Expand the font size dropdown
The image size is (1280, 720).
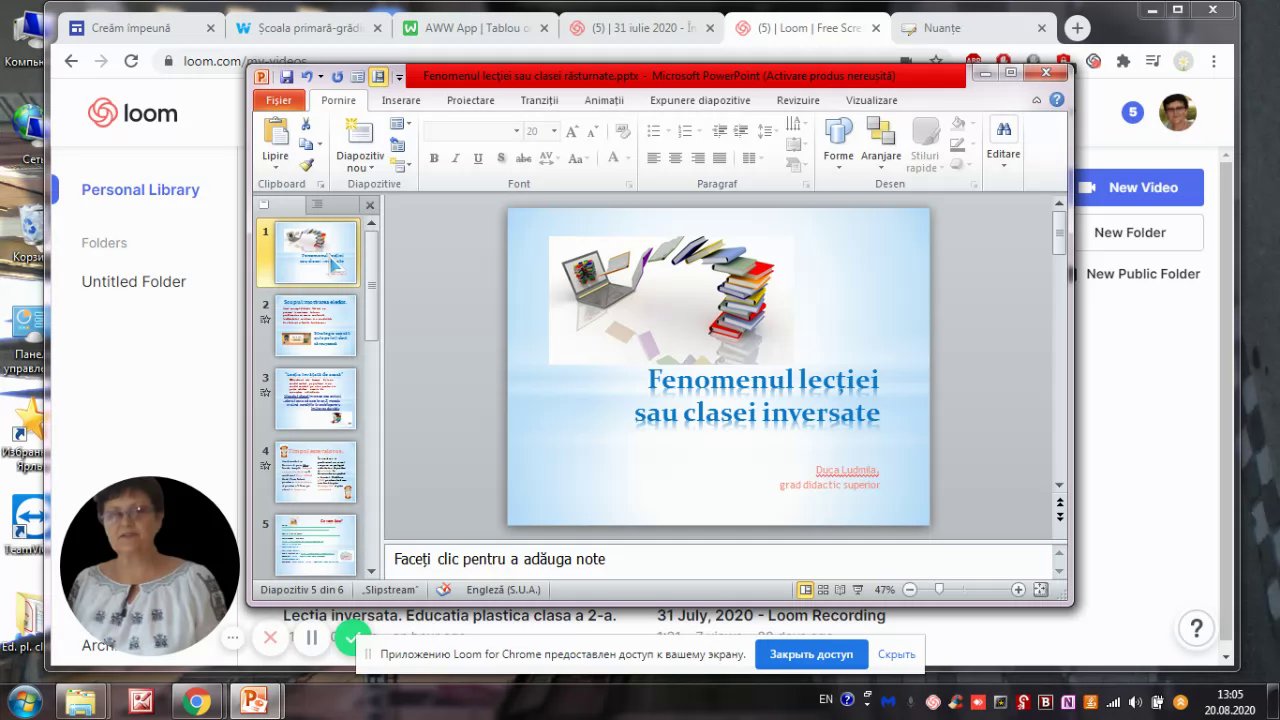(554, 131)
